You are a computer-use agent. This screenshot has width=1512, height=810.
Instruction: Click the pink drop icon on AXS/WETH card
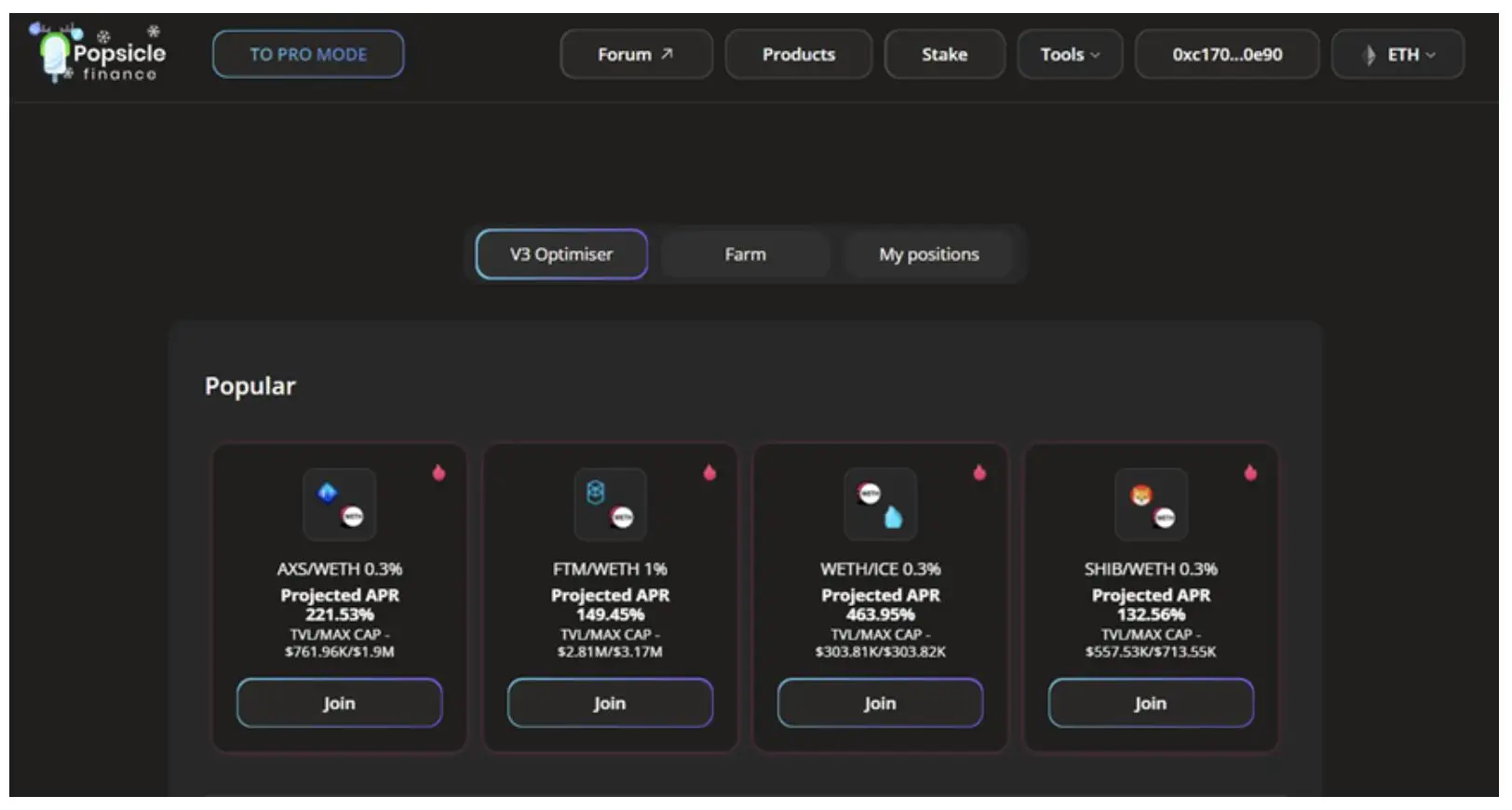point(439,473)
